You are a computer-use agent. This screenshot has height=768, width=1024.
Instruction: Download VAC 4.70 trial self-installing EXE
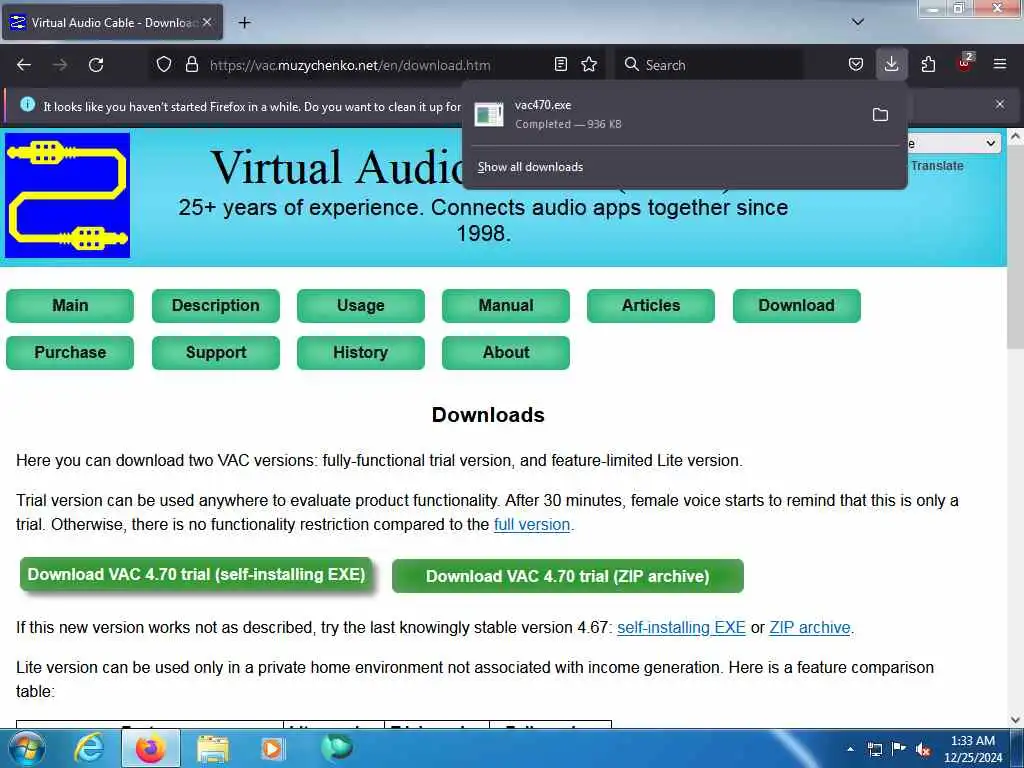196,575
